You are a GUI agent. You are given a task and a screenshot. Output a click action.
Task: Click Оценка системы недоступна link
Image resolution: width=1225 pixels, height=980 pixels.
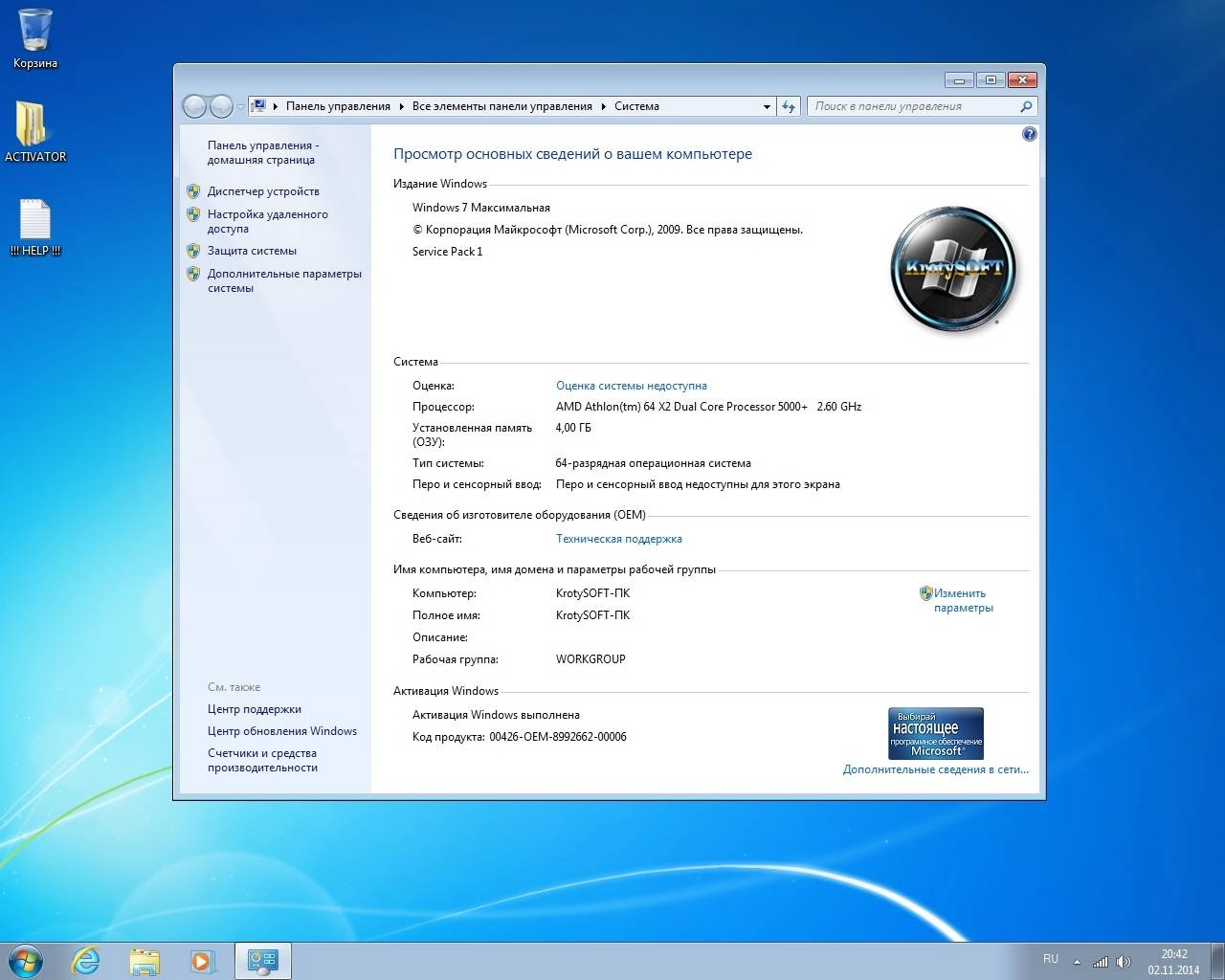[632, 386]
